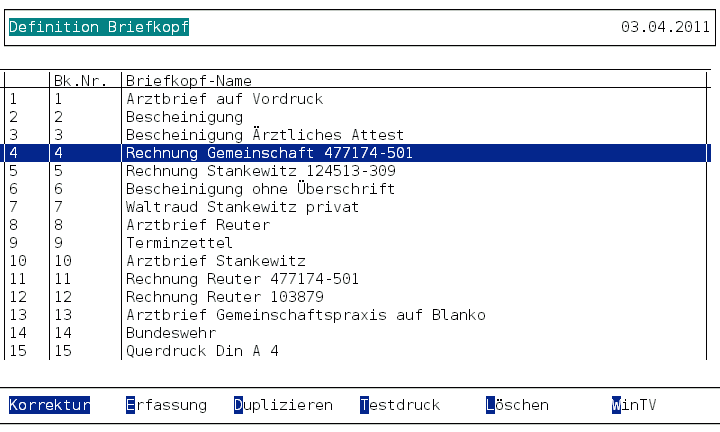
Task: Select Duplizieren from the bottom menu
Action: (x=283, y=405)
